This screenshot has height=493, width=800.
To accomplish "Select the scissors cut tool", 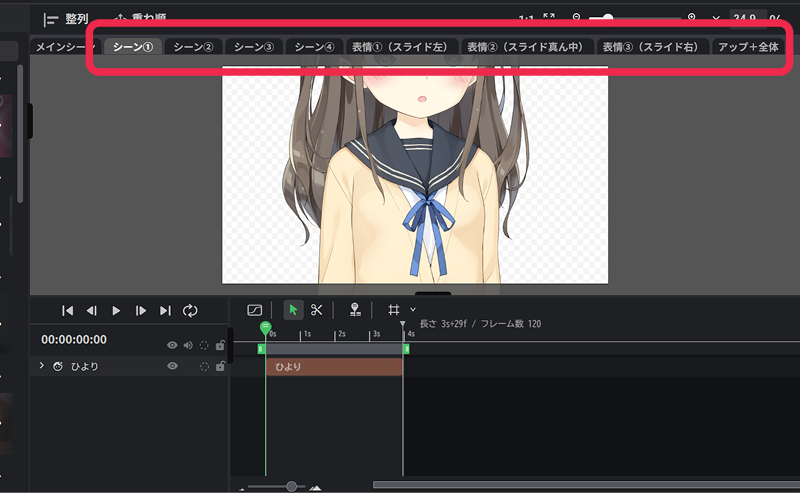I will [317, 310].
